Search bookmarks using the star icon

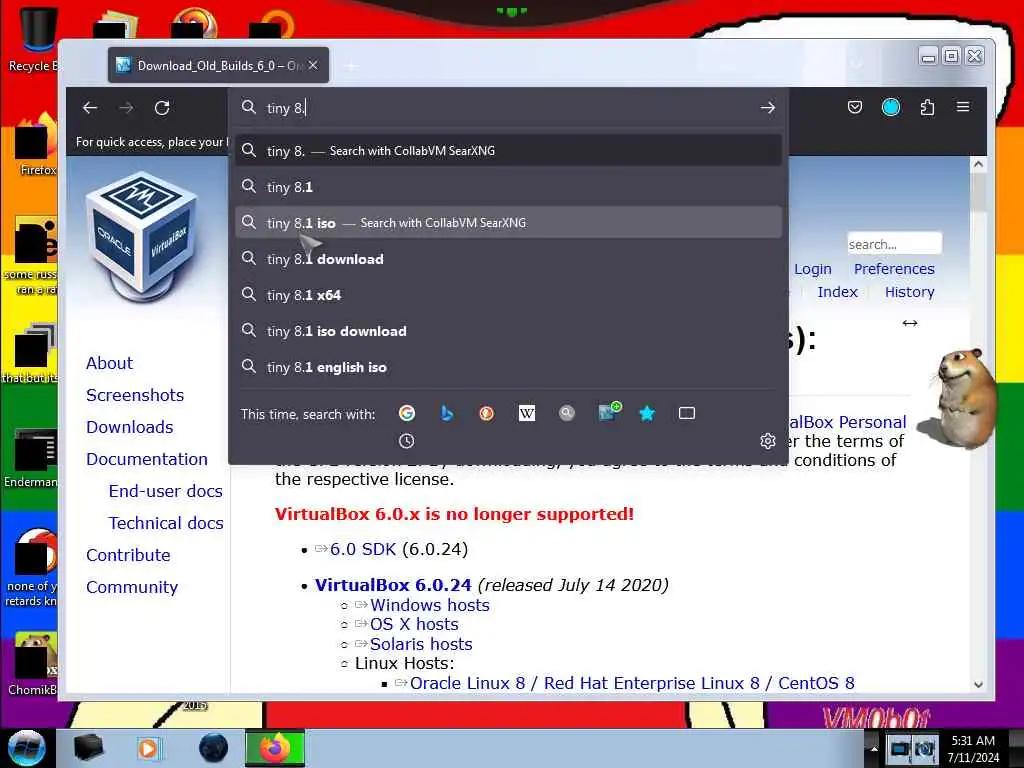(647, 413)
